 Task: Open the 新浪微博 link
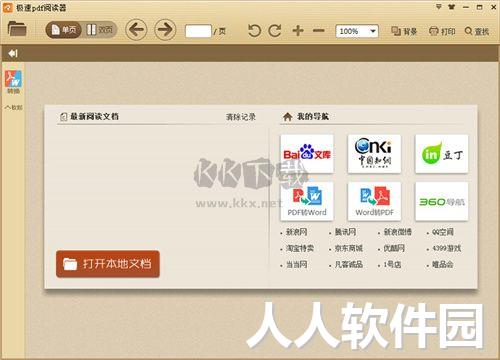click(398, 232)
